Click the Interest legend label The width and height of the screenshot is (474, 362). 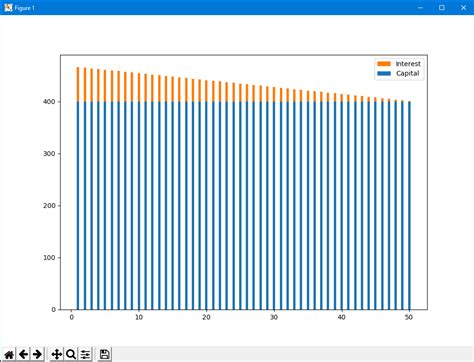coord(408,64)
